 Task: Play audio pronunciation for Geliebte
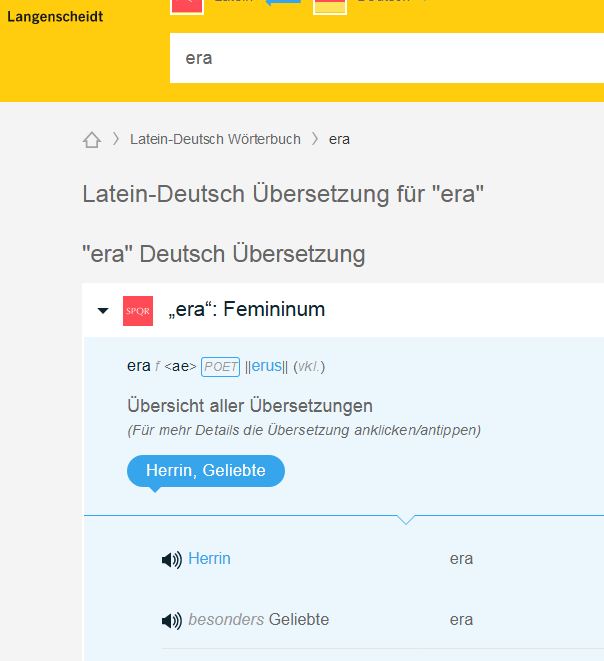171,621
